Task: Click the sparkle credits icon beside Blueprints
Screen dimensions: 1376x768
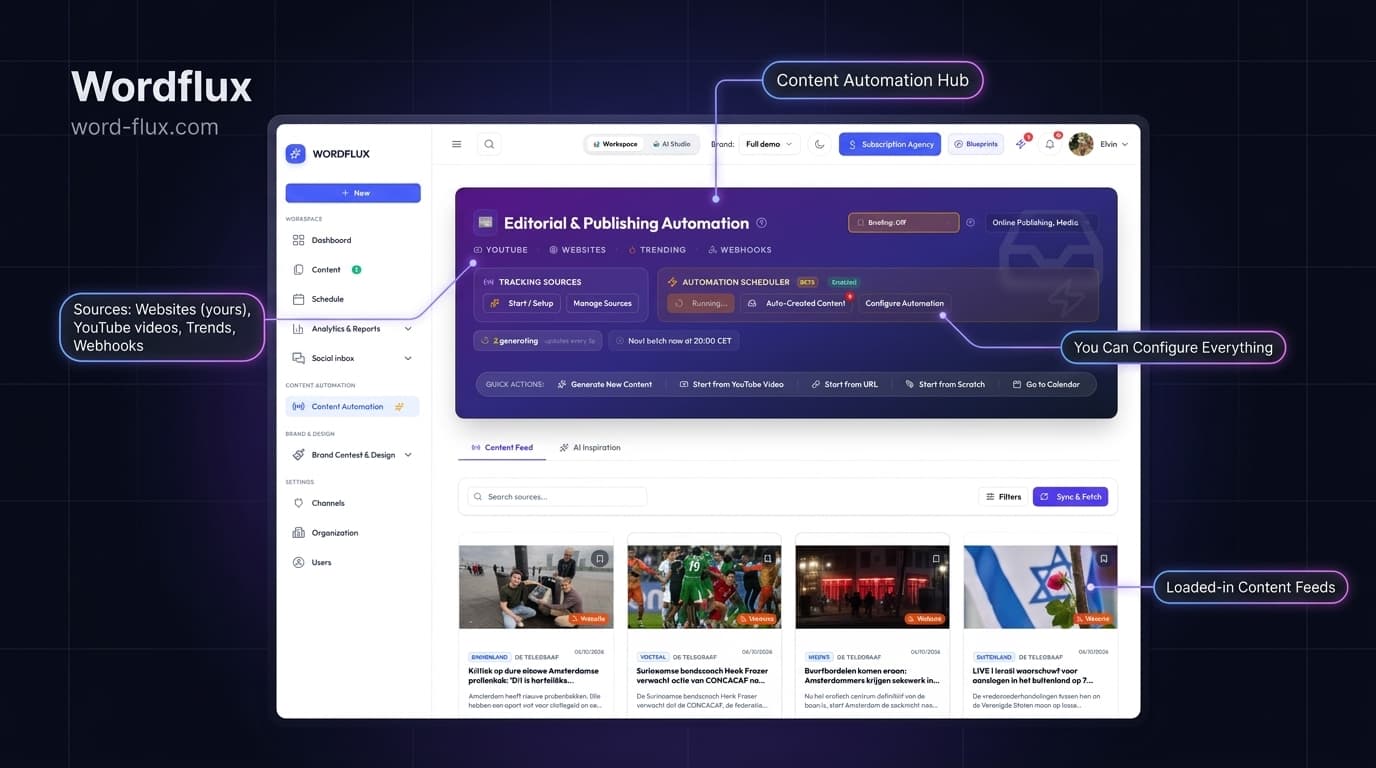Action: (x=1021, y=144)
